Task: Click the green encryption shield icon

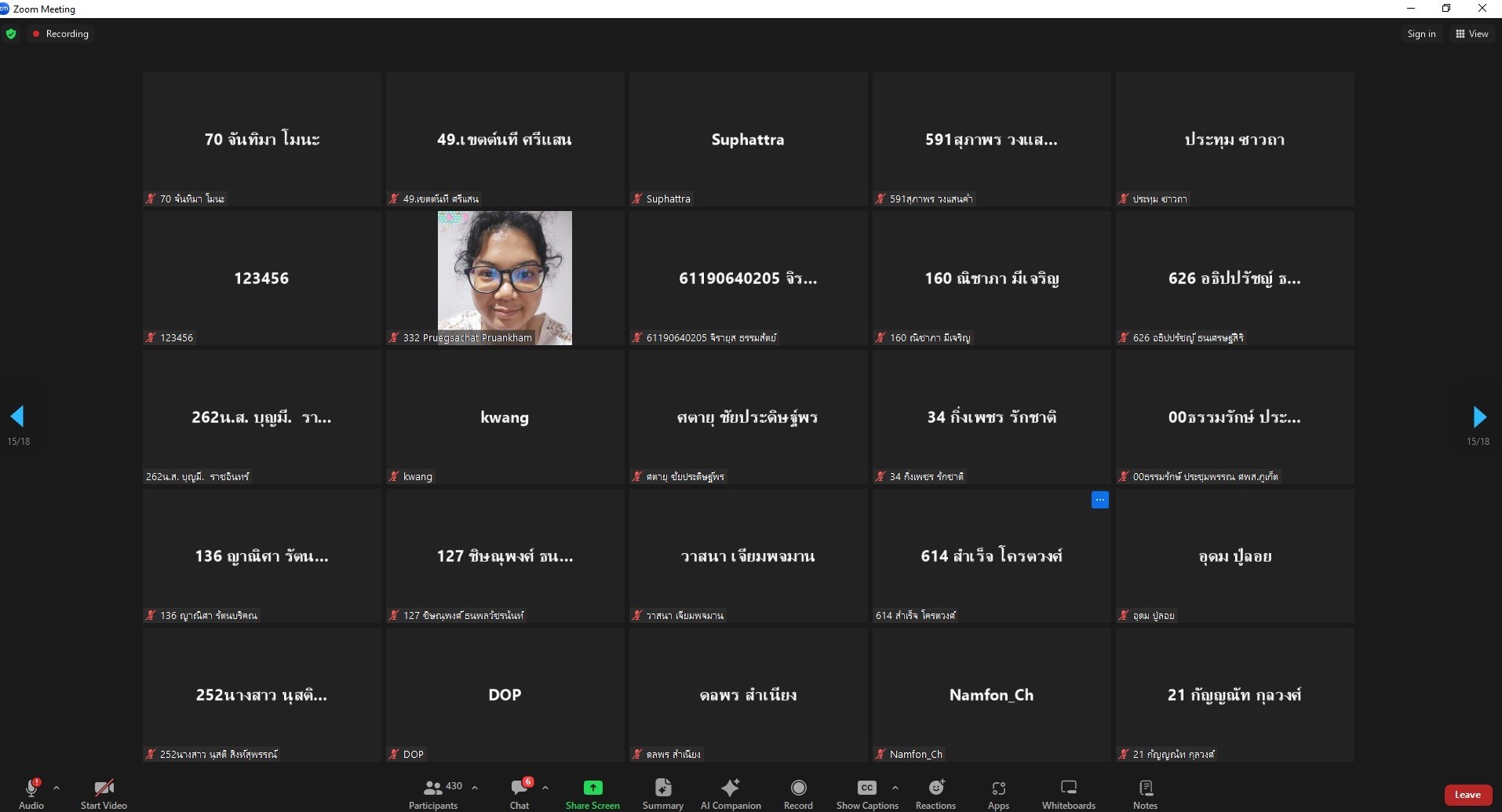Action: 11,34
